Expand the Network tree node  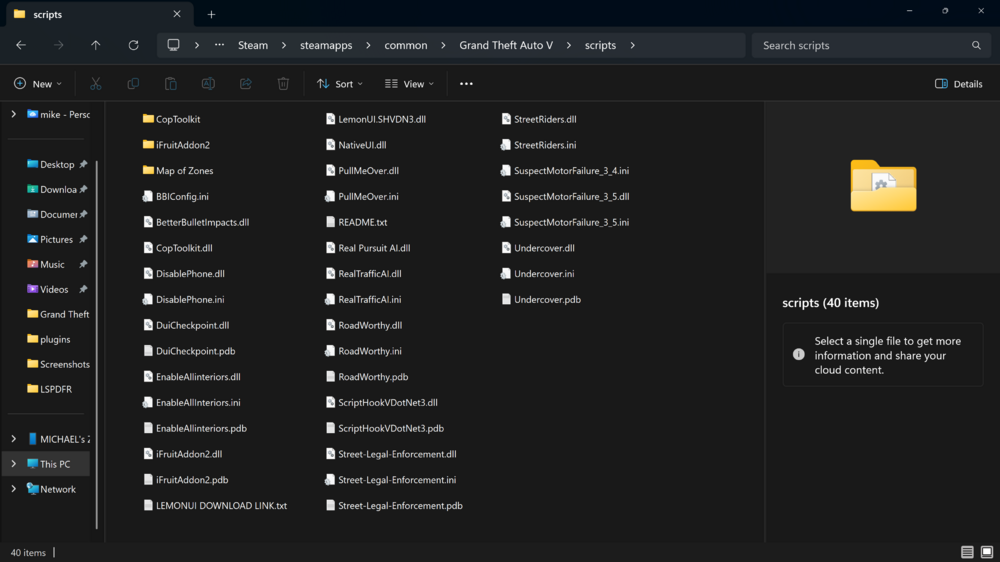coord(13,489)
